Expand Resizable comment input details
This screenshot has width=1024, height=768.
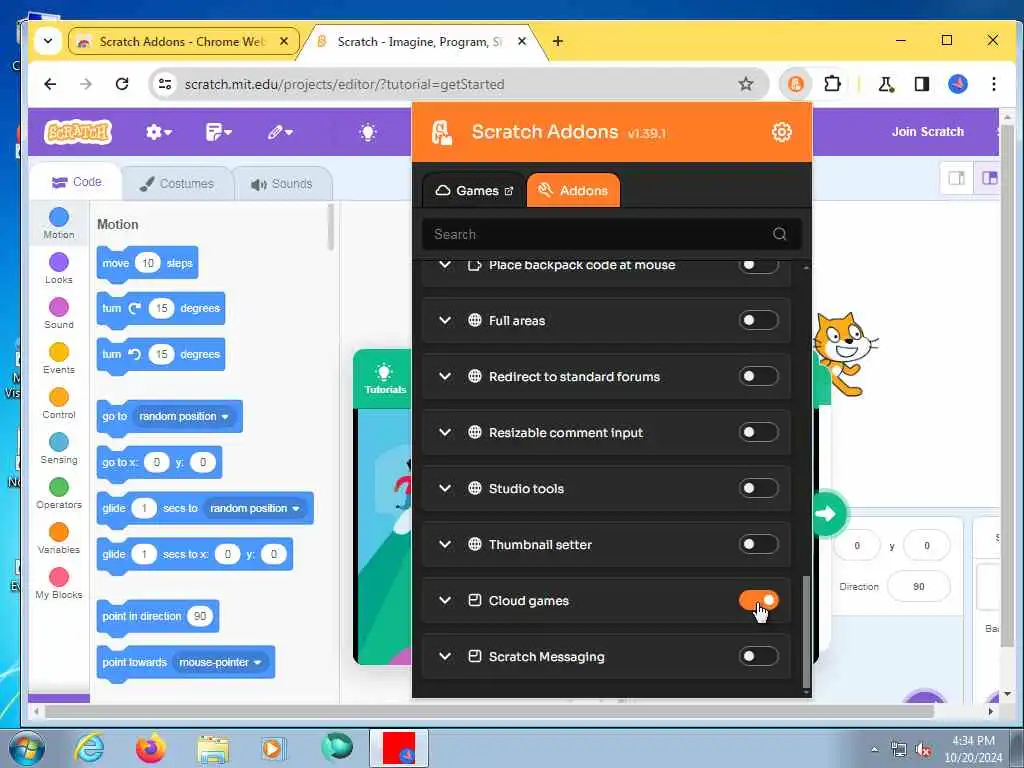[x=445, y=432]
